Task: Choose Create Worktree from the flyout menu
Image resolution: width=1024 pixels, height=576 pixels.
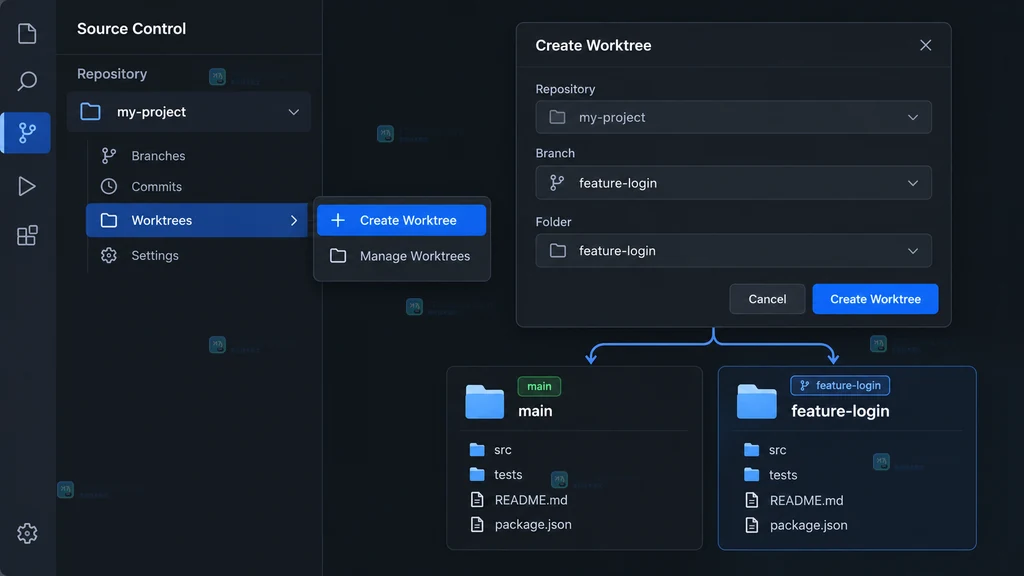Action: [x=401, y=220]
